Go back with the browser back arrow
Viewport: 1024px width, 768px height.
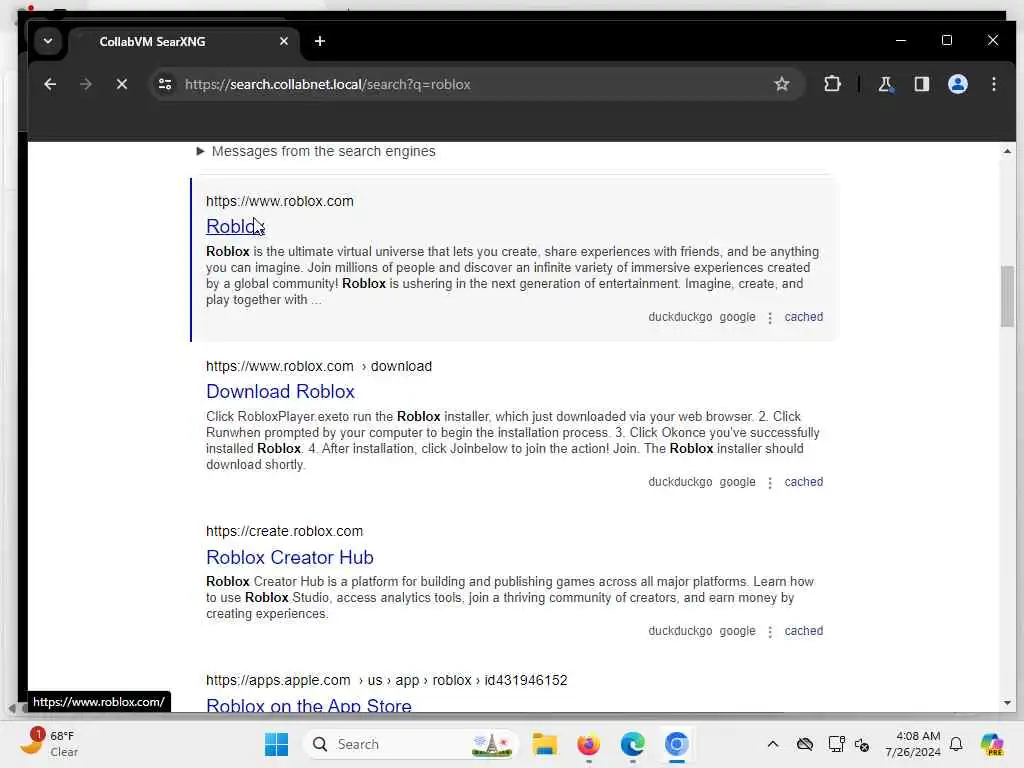[50, 84]
